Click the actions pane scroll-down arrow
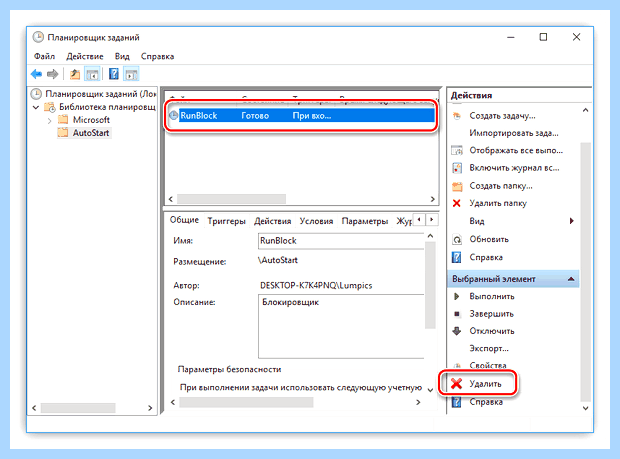The height and width of the screenshot is (459, 620). (586, 408)
